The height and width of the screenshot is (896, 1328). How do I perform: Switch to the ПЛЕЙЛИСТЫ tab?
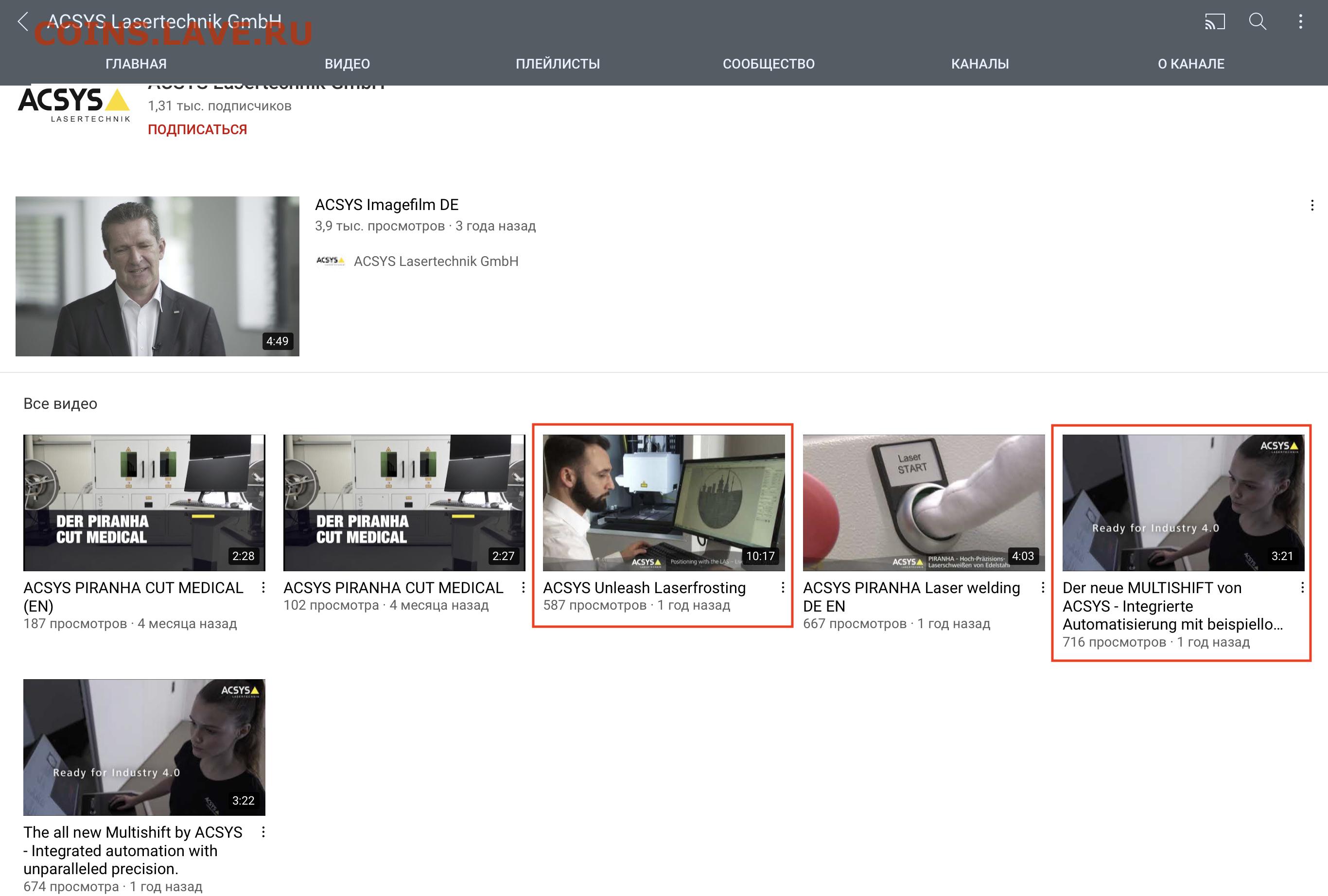pos(558,64)
